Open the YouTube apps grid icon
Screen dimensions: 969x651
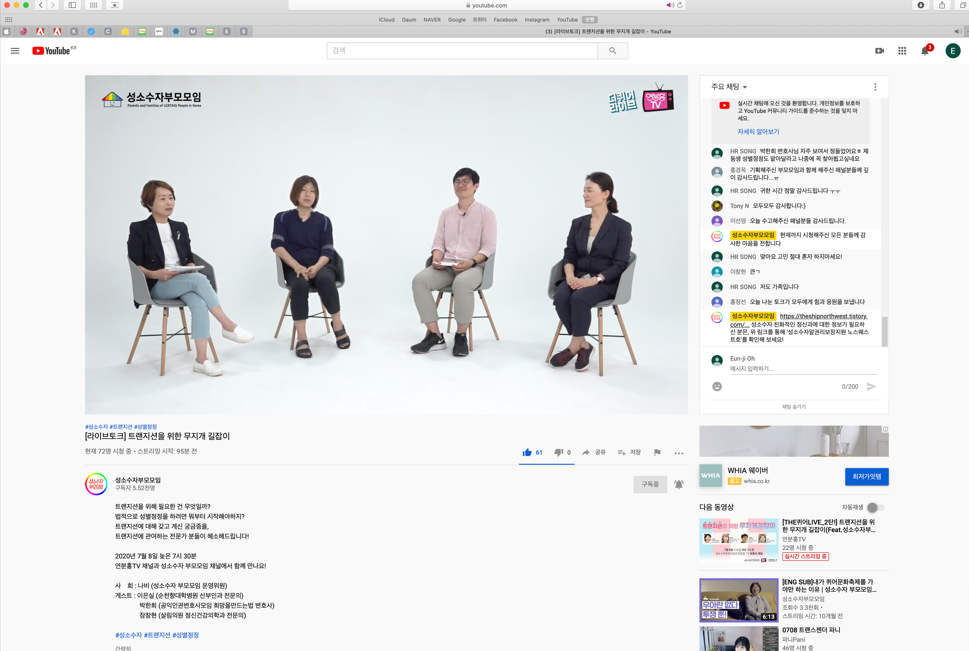(902, 51)
